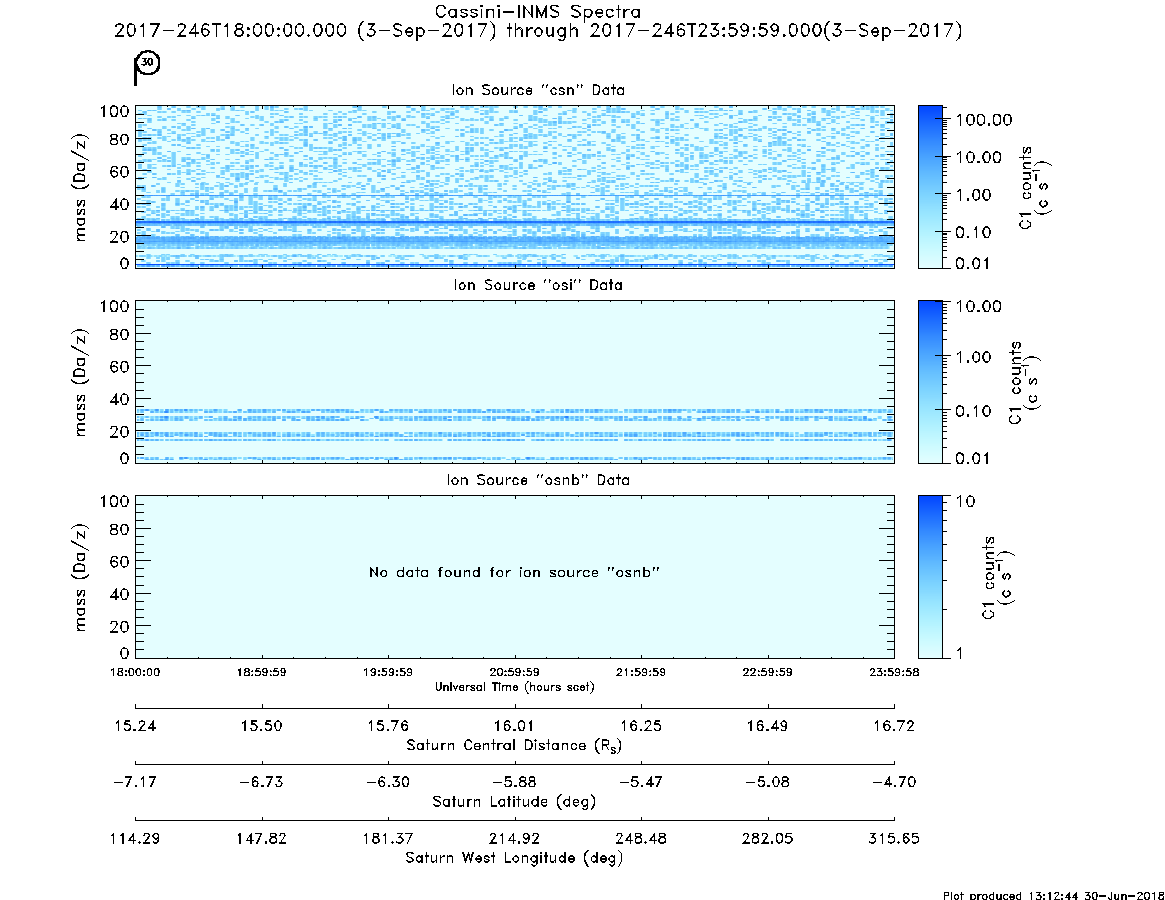Click the time label 19:59:59
The height and width of the screenshot is (900, 1165).
pyautogui.click(x=388, y=672)
